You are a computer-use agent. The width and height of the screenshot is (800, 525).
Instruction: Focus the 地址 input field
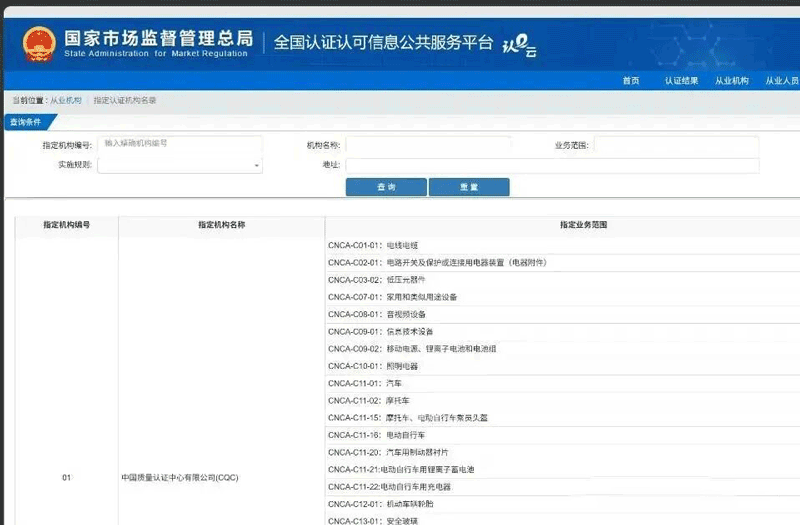click(552, 165)
